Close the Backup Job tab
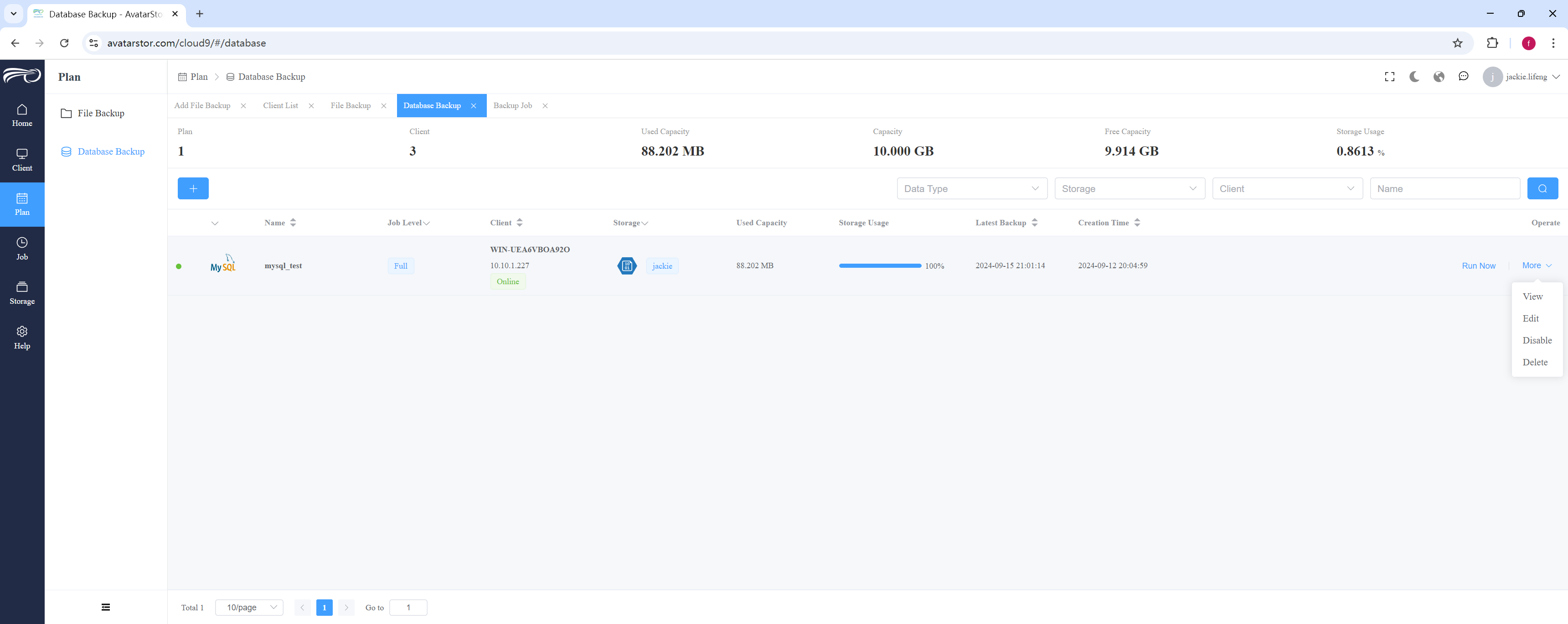The image size is (1568, 624). pyautogui.click(x=545, y=106)
